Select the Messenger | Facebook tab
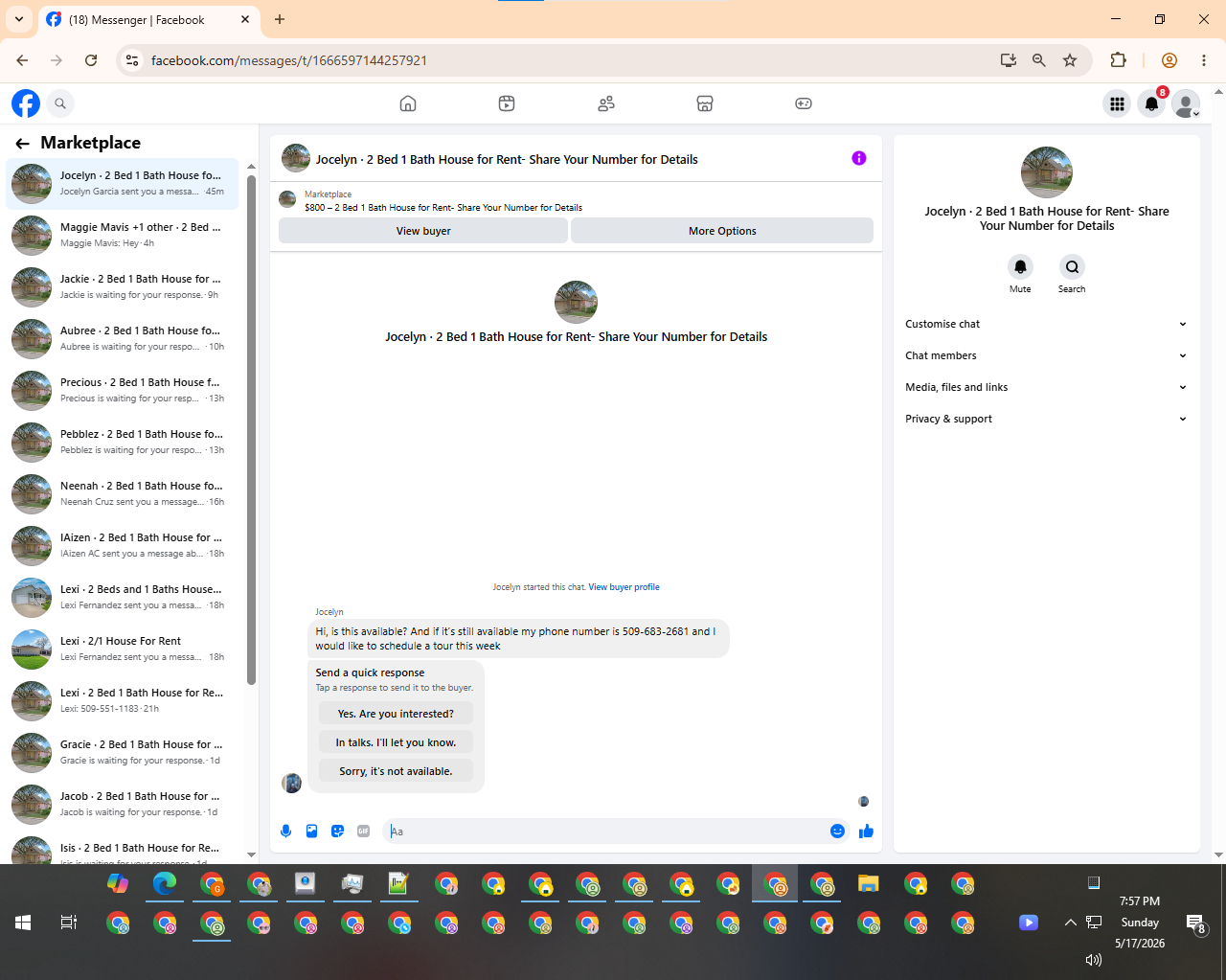The height and width of the screenshot is (980, 1226). coord(148,20)
